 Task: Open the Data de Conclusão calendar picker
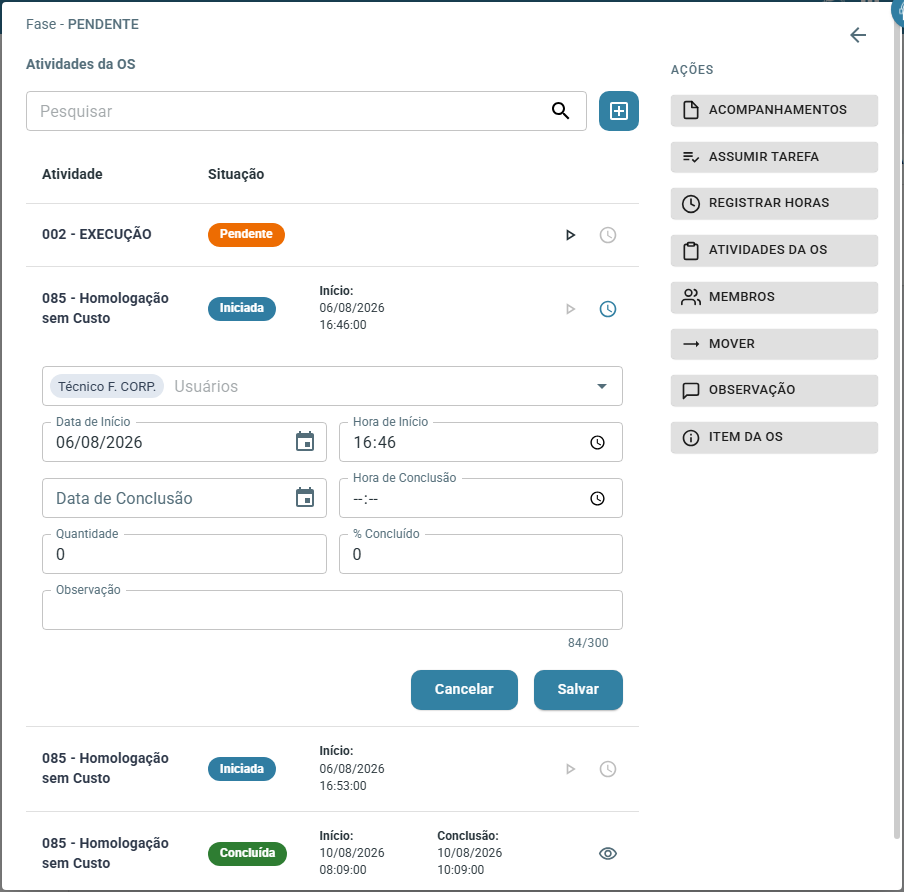tap(305, 498)
